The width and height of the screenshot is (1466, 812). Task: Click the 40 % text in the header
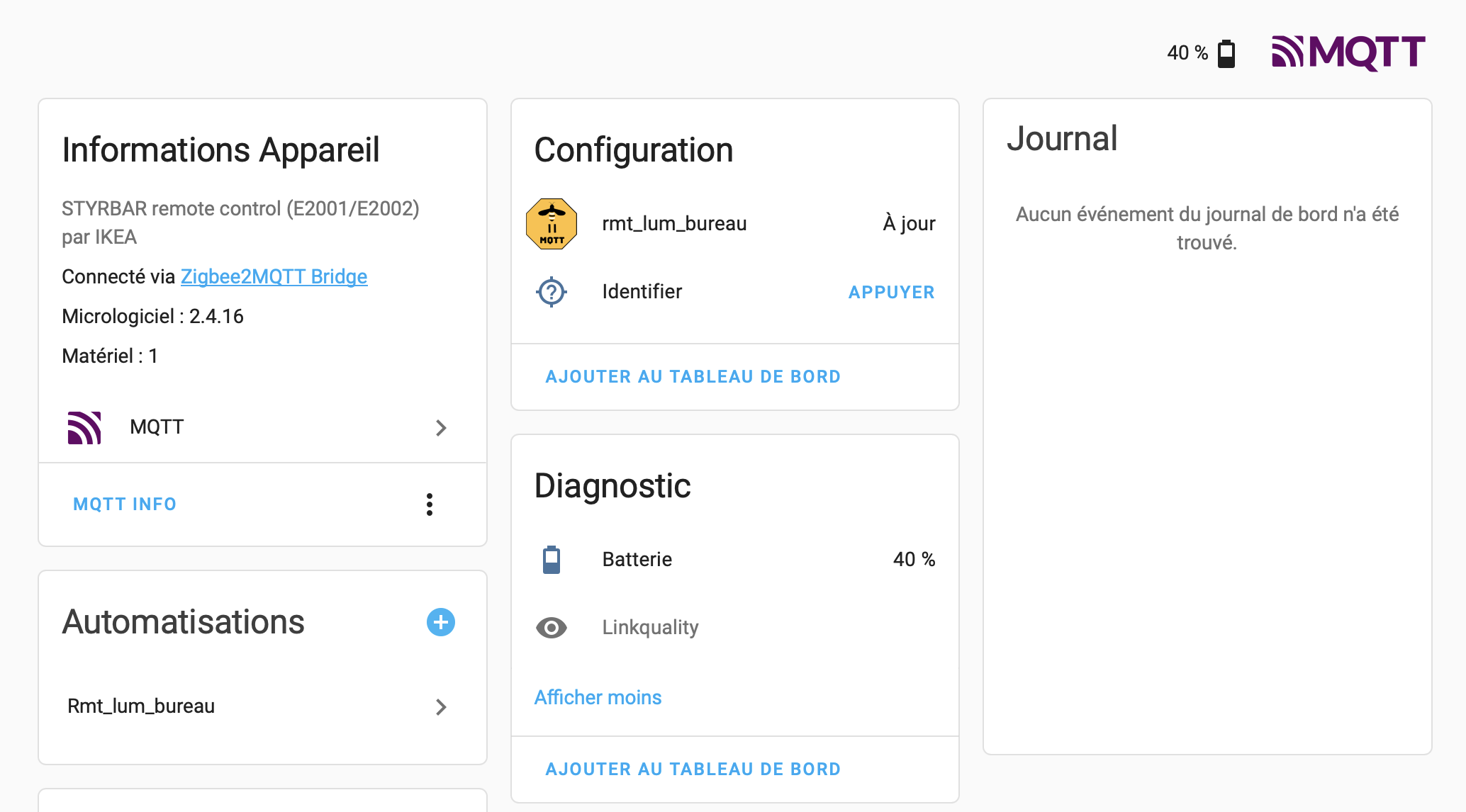tap(1187, 53)
